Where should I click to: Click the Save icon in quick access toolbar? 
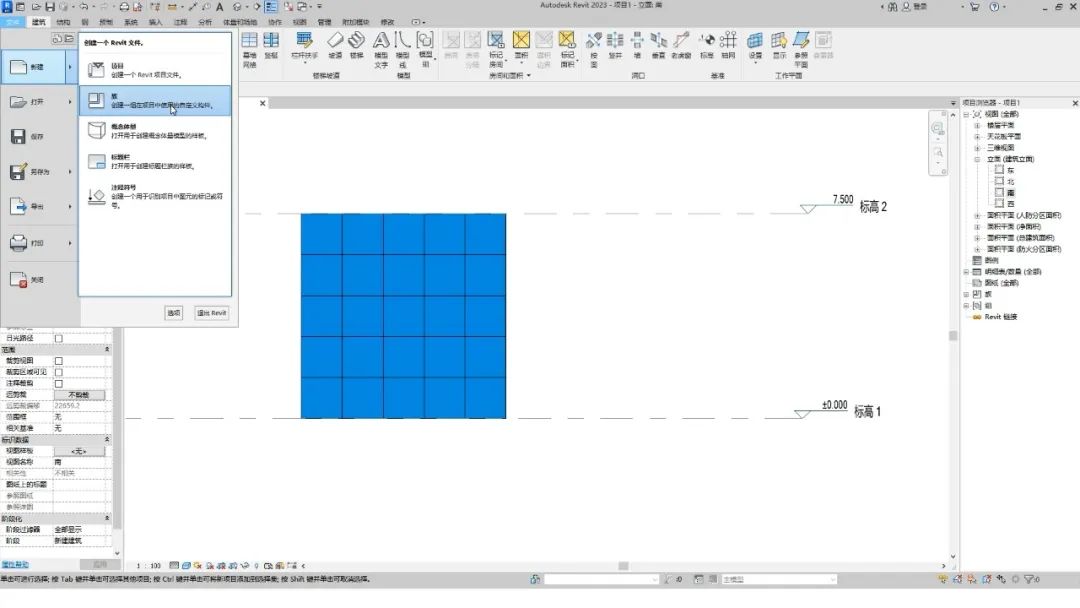point(50,7)
